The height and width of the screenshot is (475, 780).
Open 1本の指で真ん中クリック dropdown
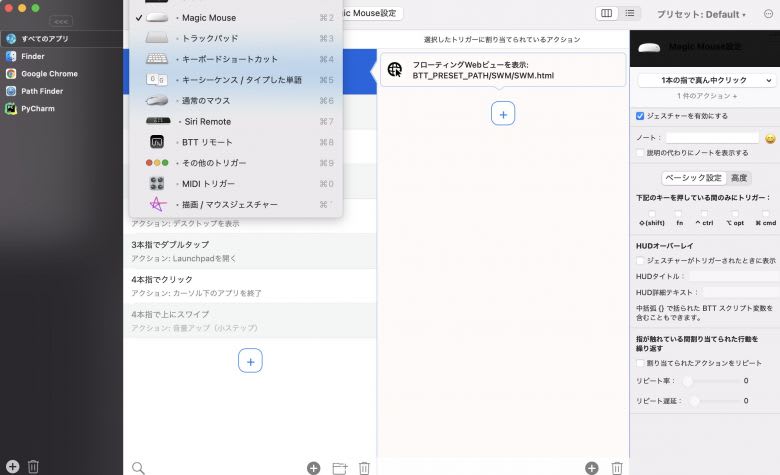[x=705, y=80]
